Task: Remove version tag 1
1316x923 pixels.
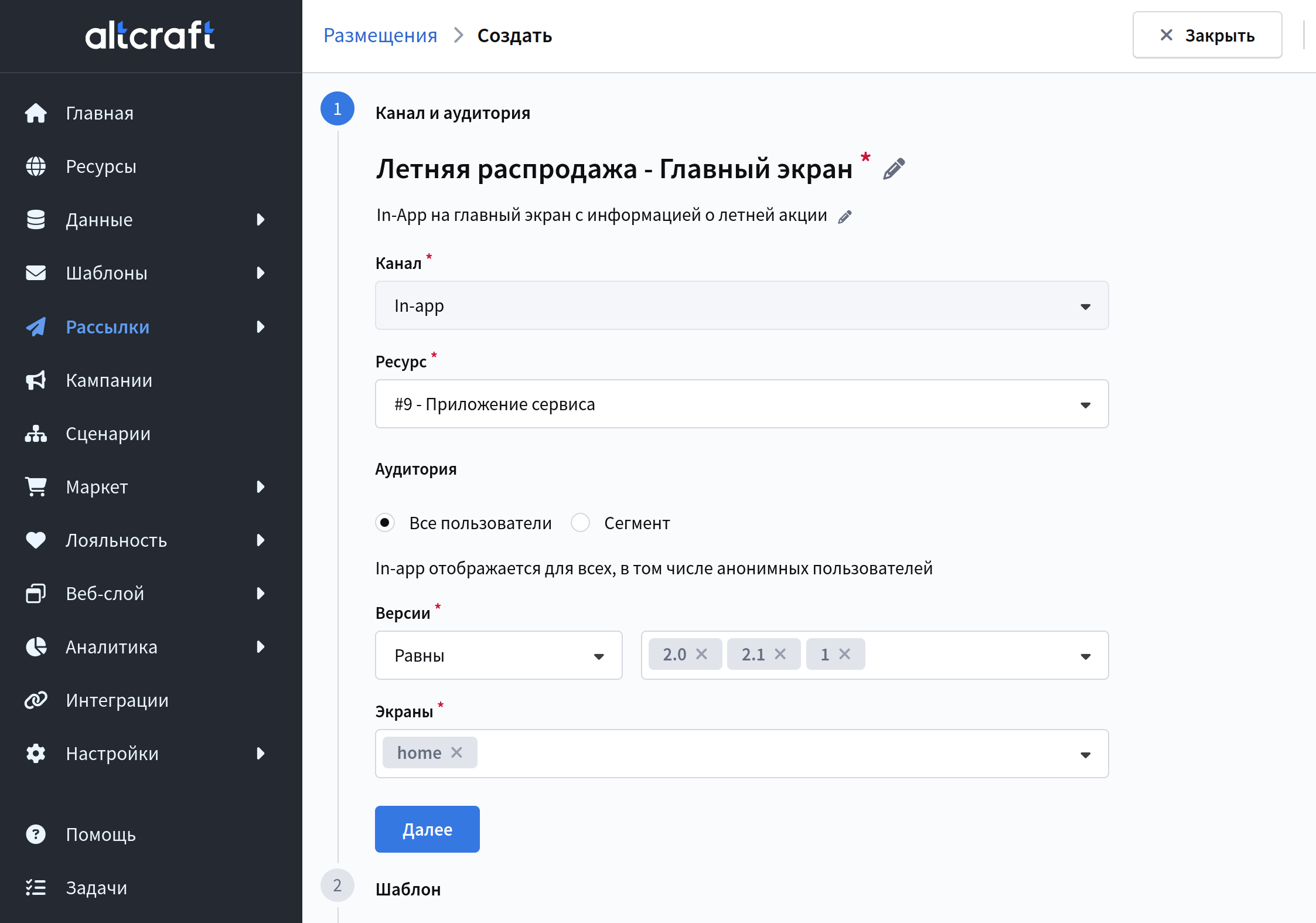Action: (844, 654)
